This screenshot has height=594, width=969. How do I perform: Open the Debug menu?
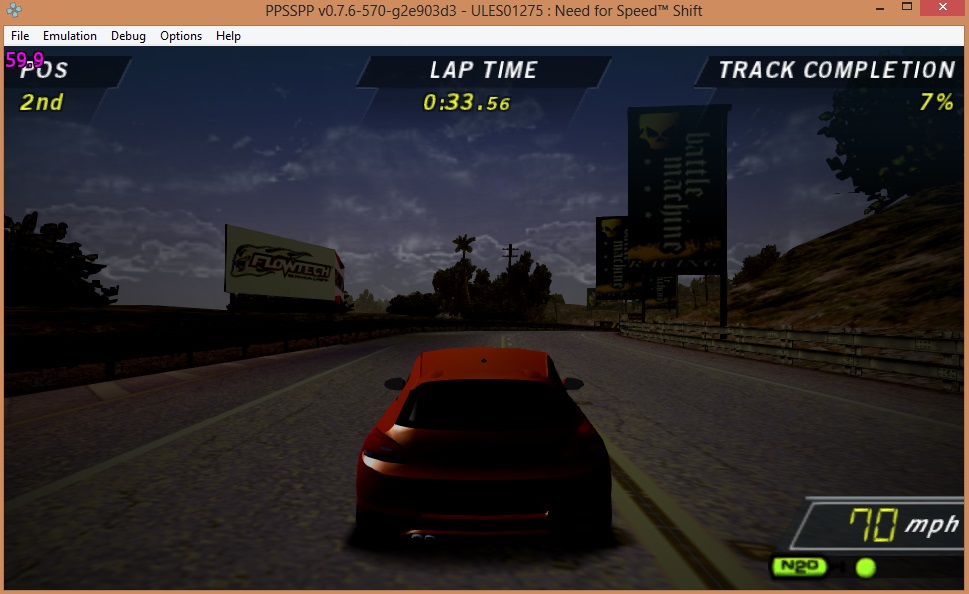(x=128, y=36)
